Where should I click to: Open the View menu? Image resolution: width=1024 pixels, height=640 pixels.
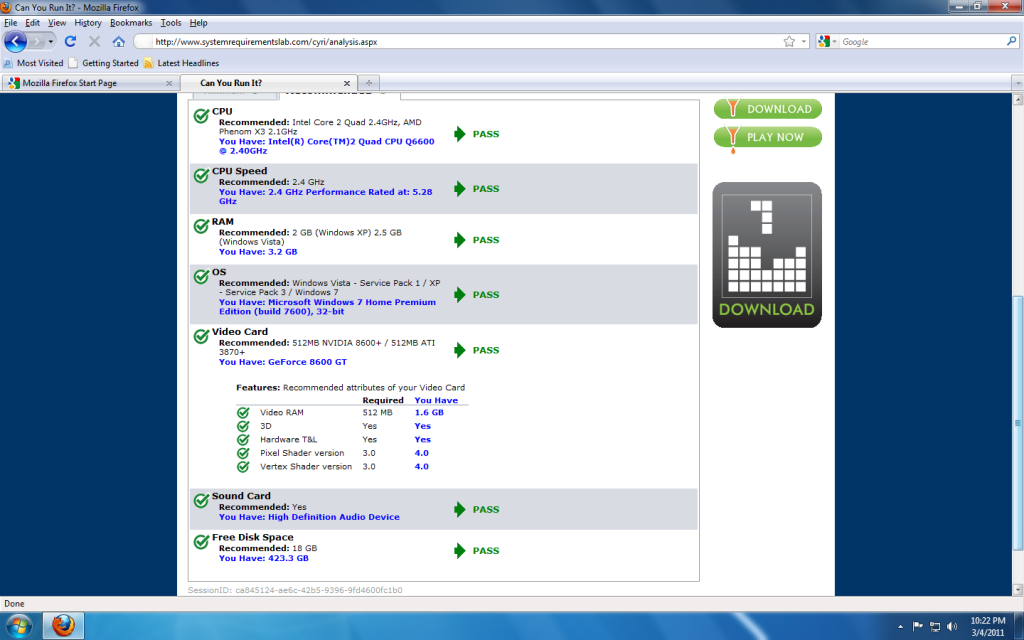pyautogui.click(x=57, y=23)
